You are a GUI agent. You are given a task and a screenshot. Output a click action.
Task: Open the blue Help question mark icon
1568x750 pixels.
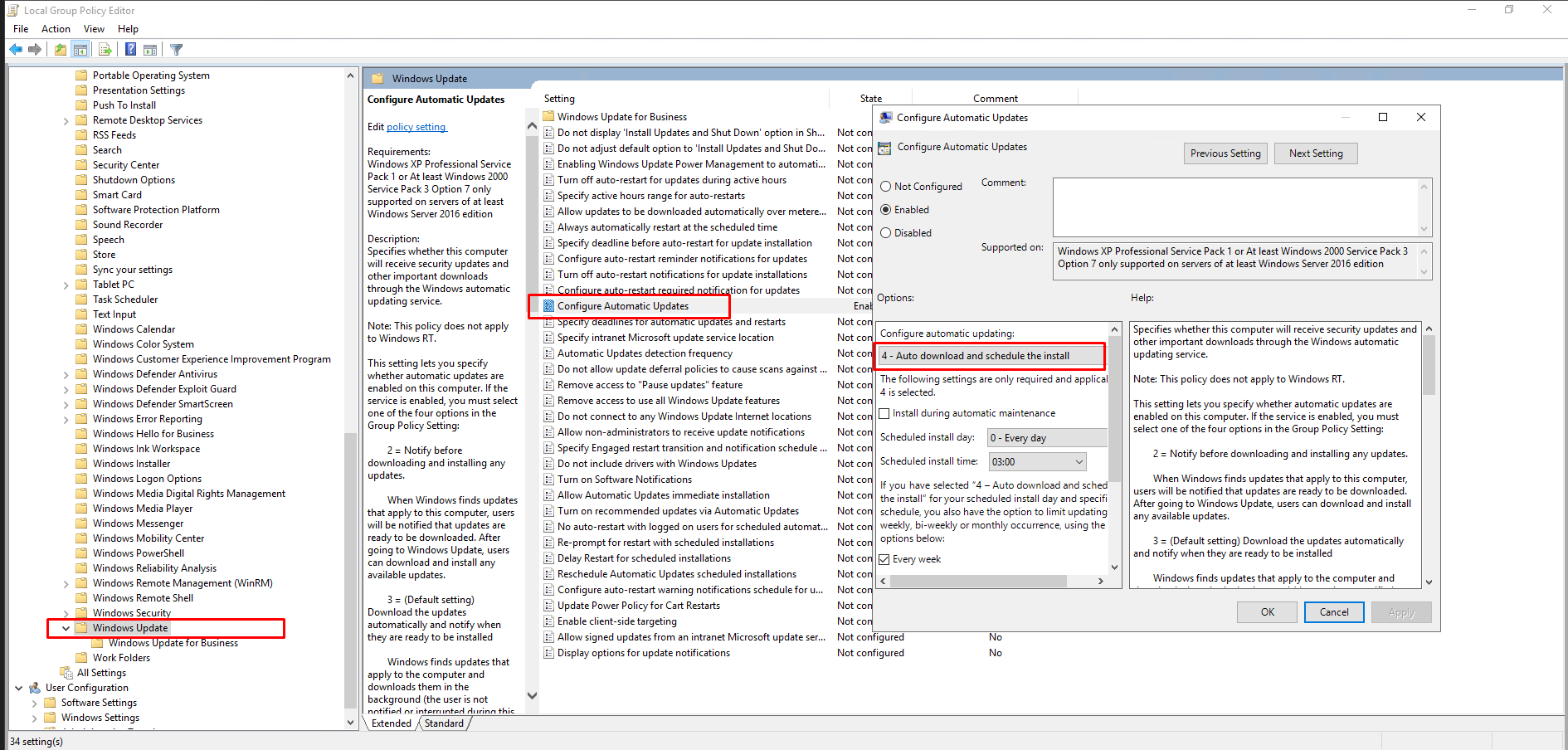click(x=130, y=50)
